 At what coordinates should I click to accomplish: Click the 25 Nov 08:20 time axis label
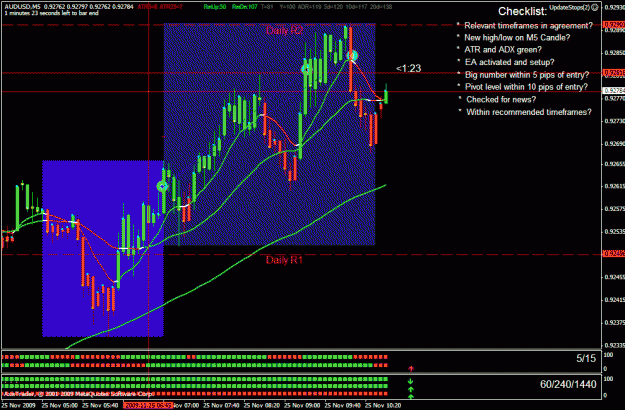[262, 406]
